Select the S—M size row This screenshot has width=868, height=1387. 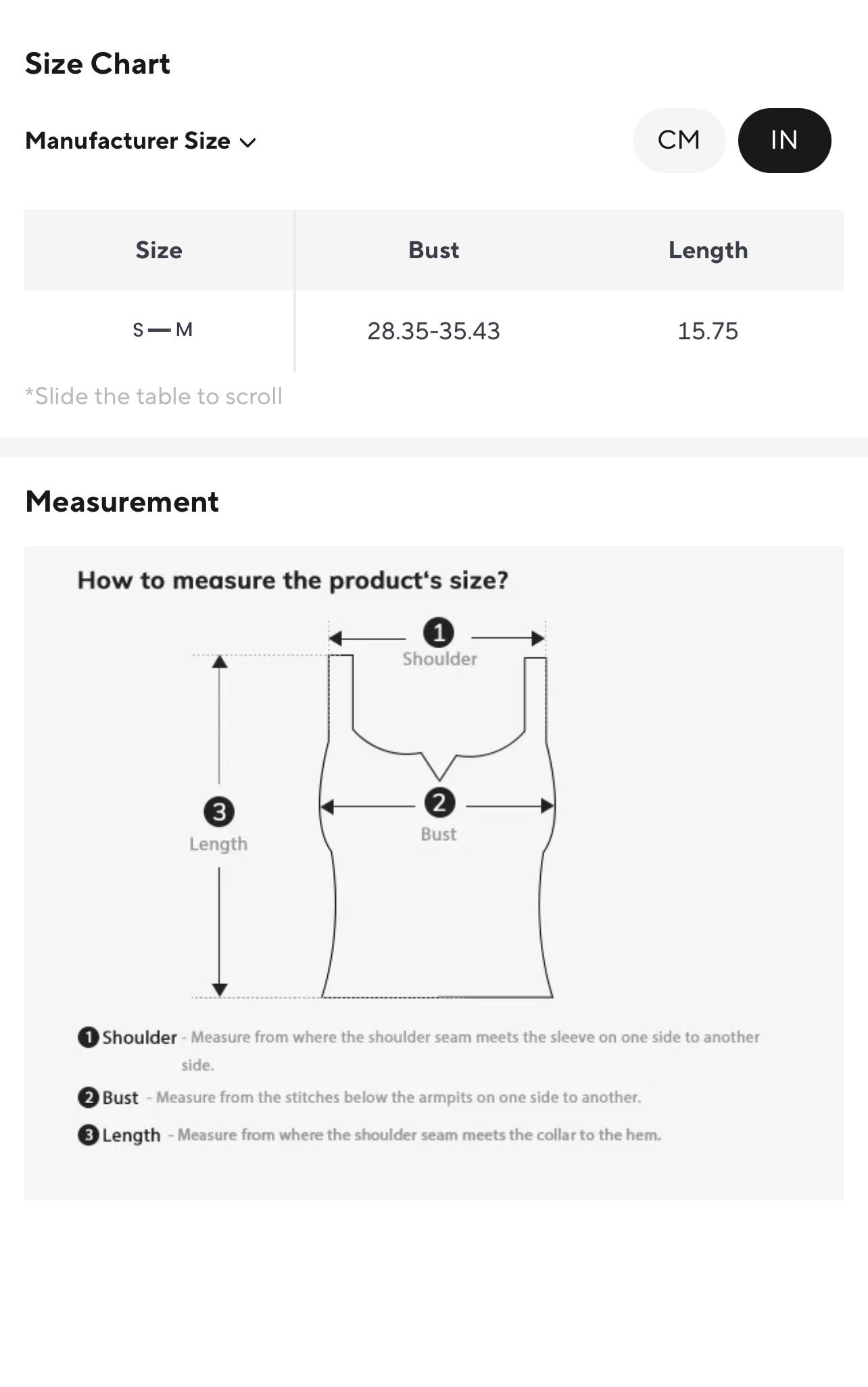(x=162, y=331)
